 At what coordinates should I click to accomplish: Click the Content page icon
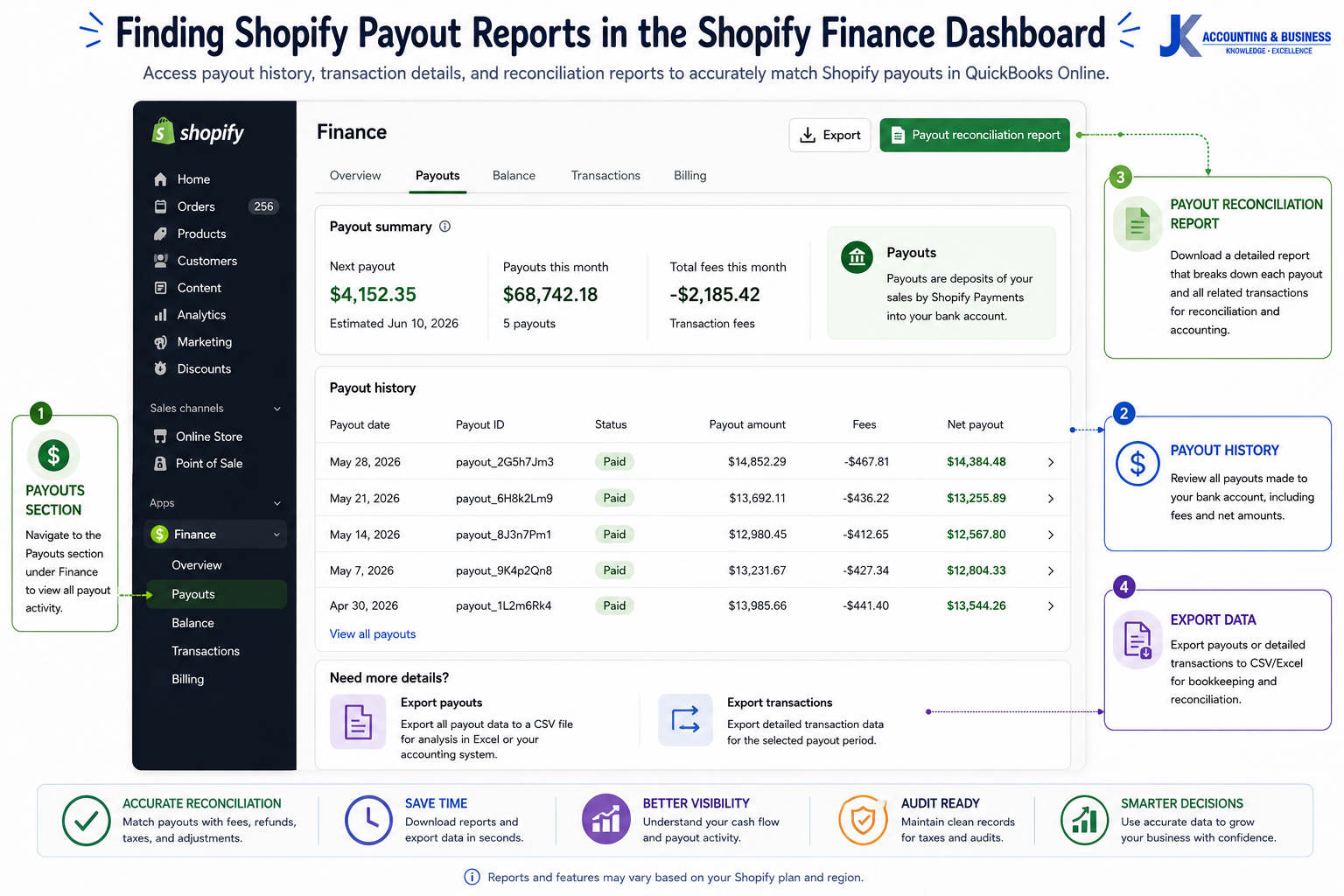(160, 288)
